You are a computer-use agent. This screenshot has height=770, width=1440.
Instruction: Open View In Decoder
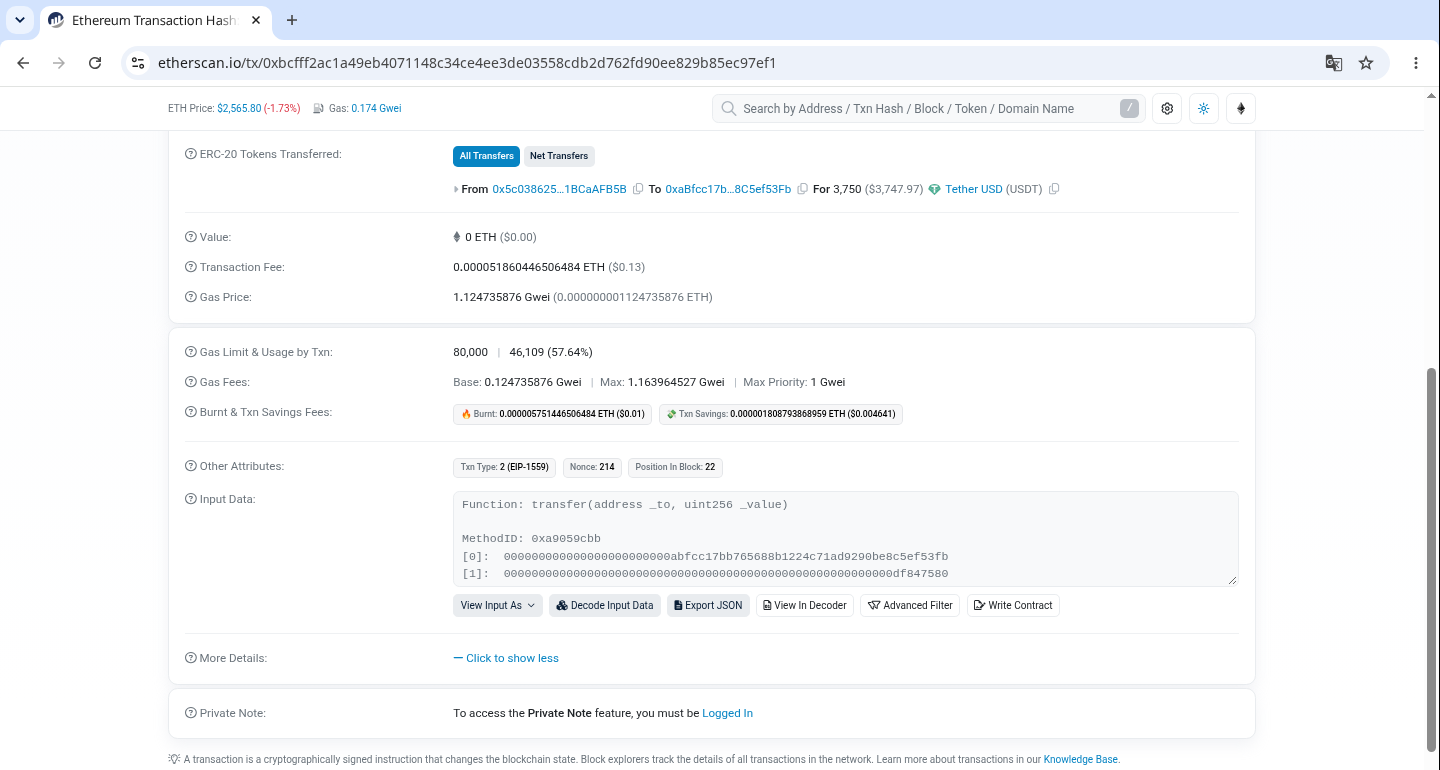coord(805,605)
